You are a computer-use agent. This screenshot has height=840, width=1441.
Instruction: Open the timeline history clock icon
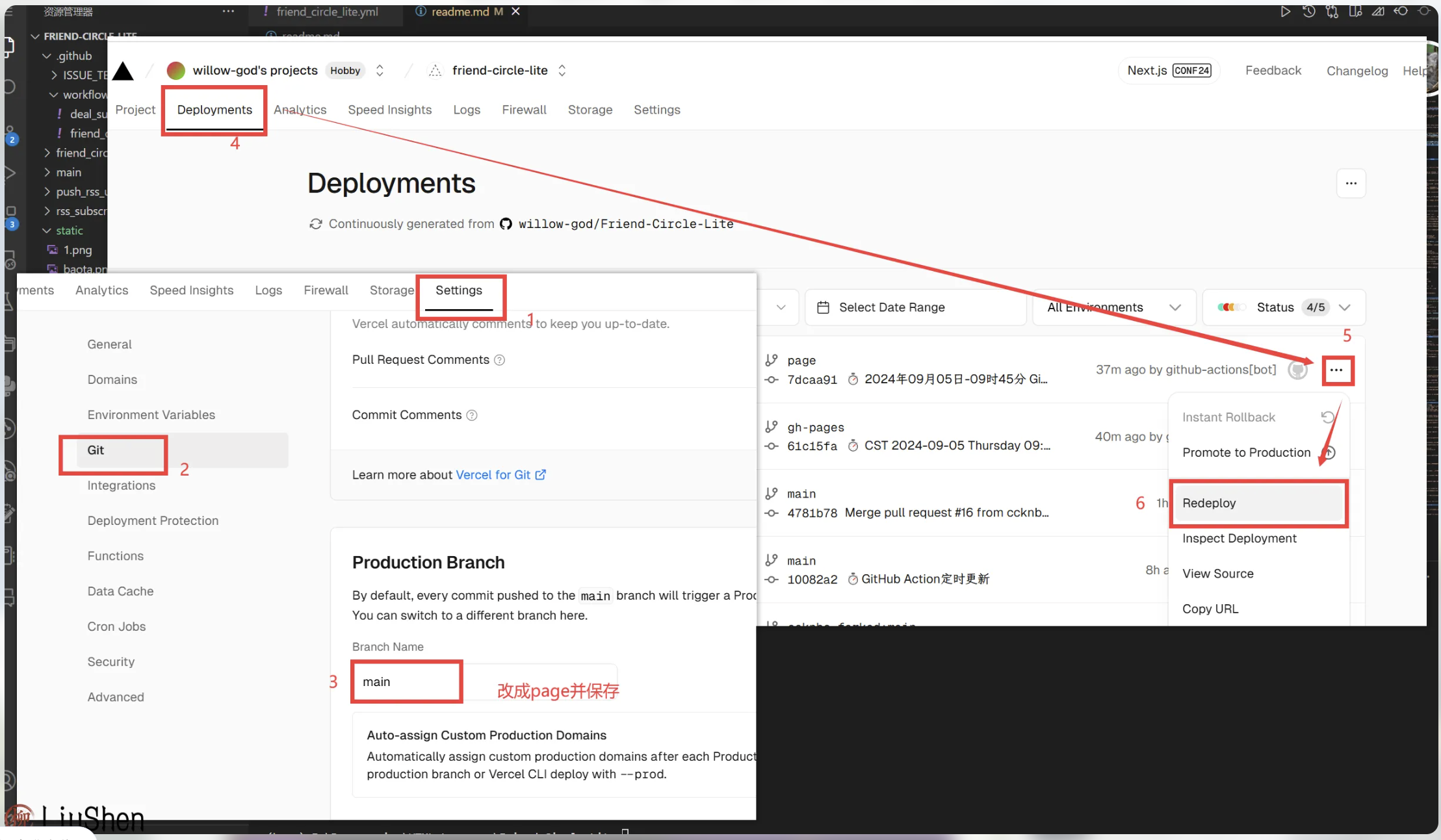[1308, 11]
